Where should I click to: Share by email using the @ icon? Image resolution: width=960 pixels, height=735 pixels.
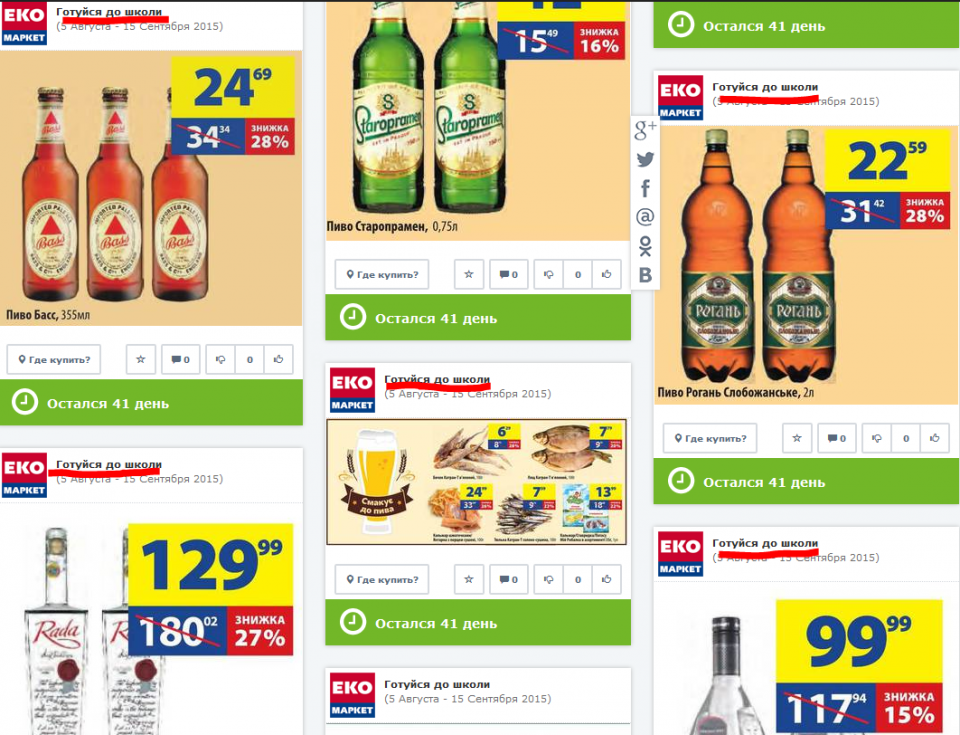coord(645,216)
